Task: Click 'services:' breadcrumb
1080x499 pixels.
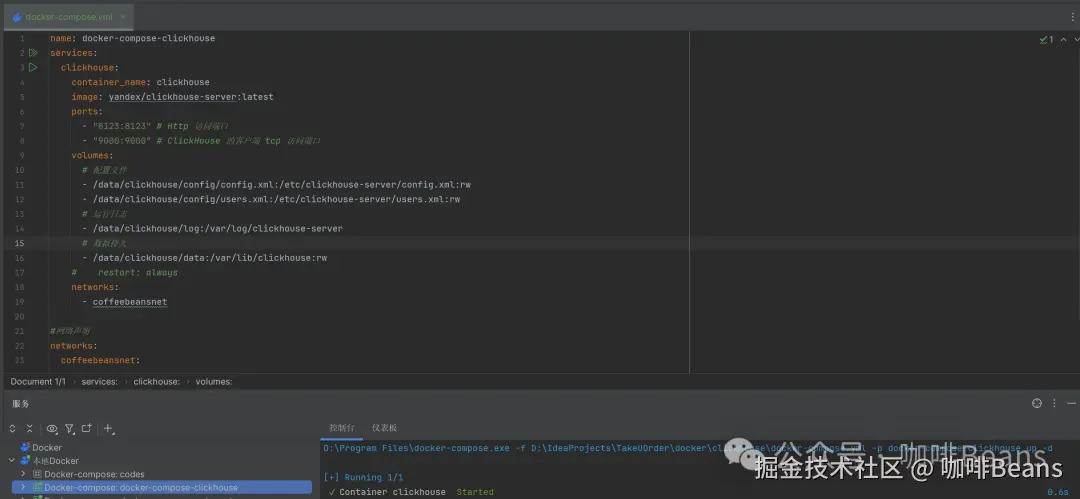Action: [x=100, y=382]
